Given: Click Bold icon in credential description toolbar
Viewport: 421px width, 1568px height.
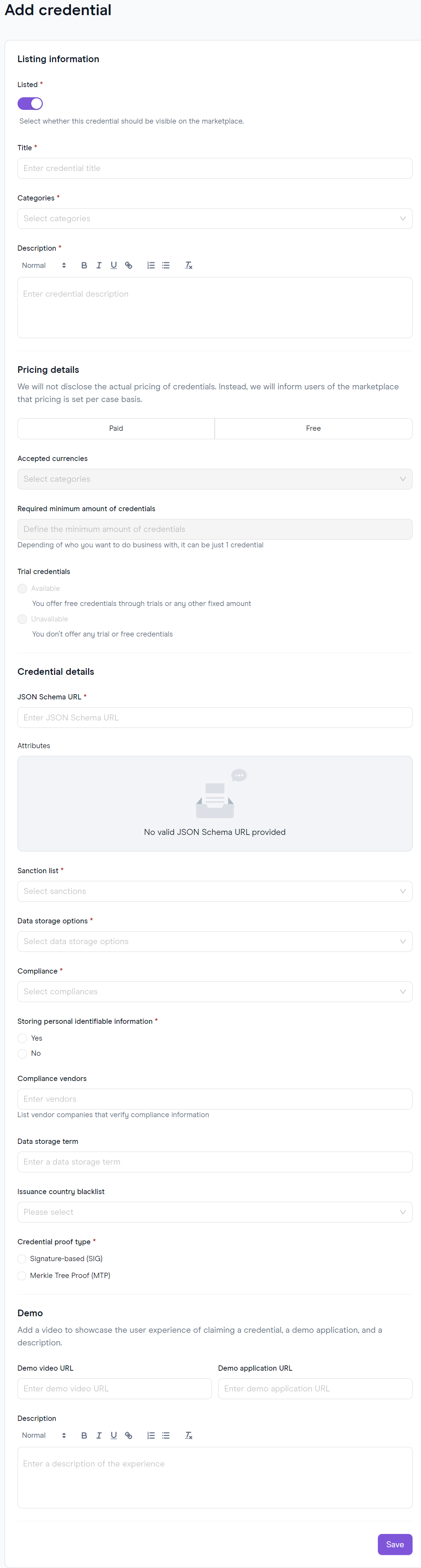Looking at the screenshot, I should coord(84,265).
